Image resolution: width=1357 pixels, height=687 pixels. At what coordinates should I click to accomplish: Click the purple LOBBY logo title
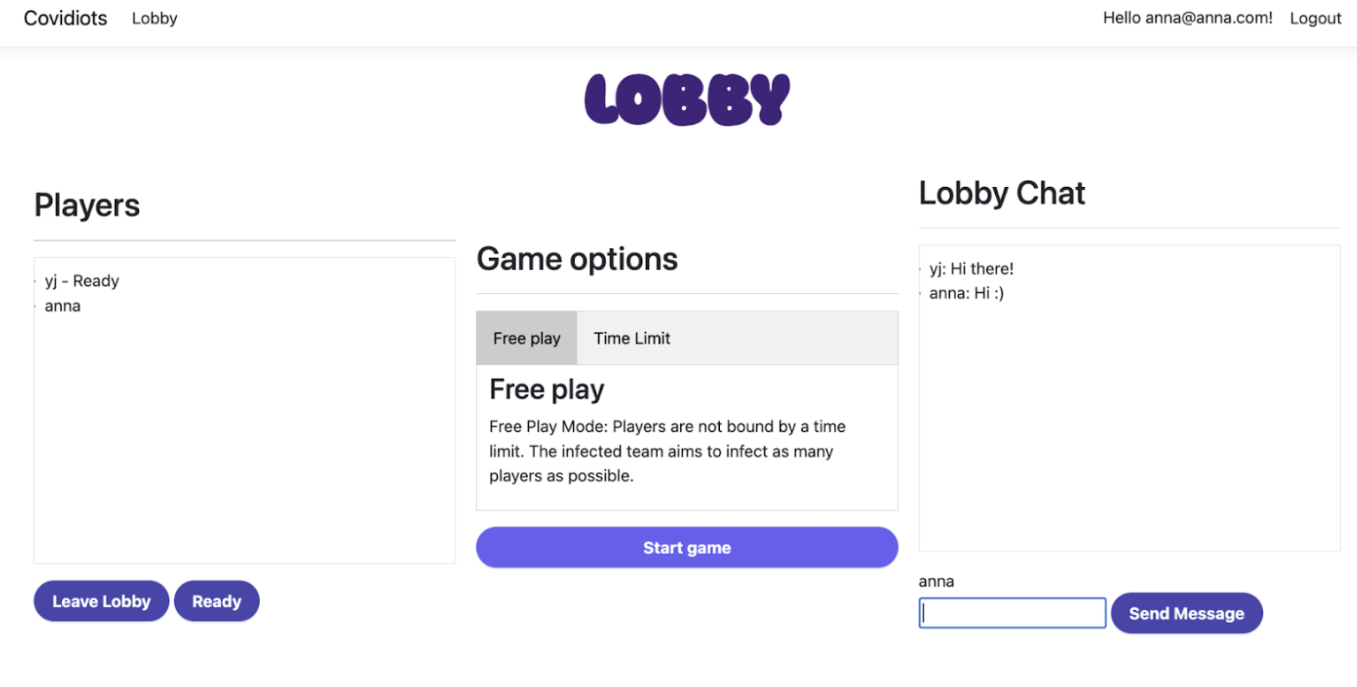point(687,99)
